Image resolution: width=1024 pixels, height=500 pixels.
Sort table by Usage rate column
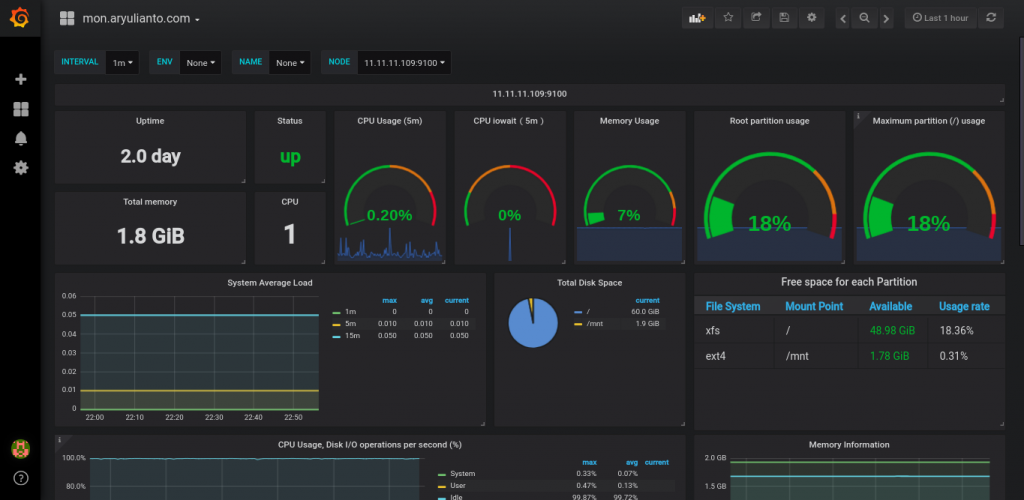click(964, 306)
